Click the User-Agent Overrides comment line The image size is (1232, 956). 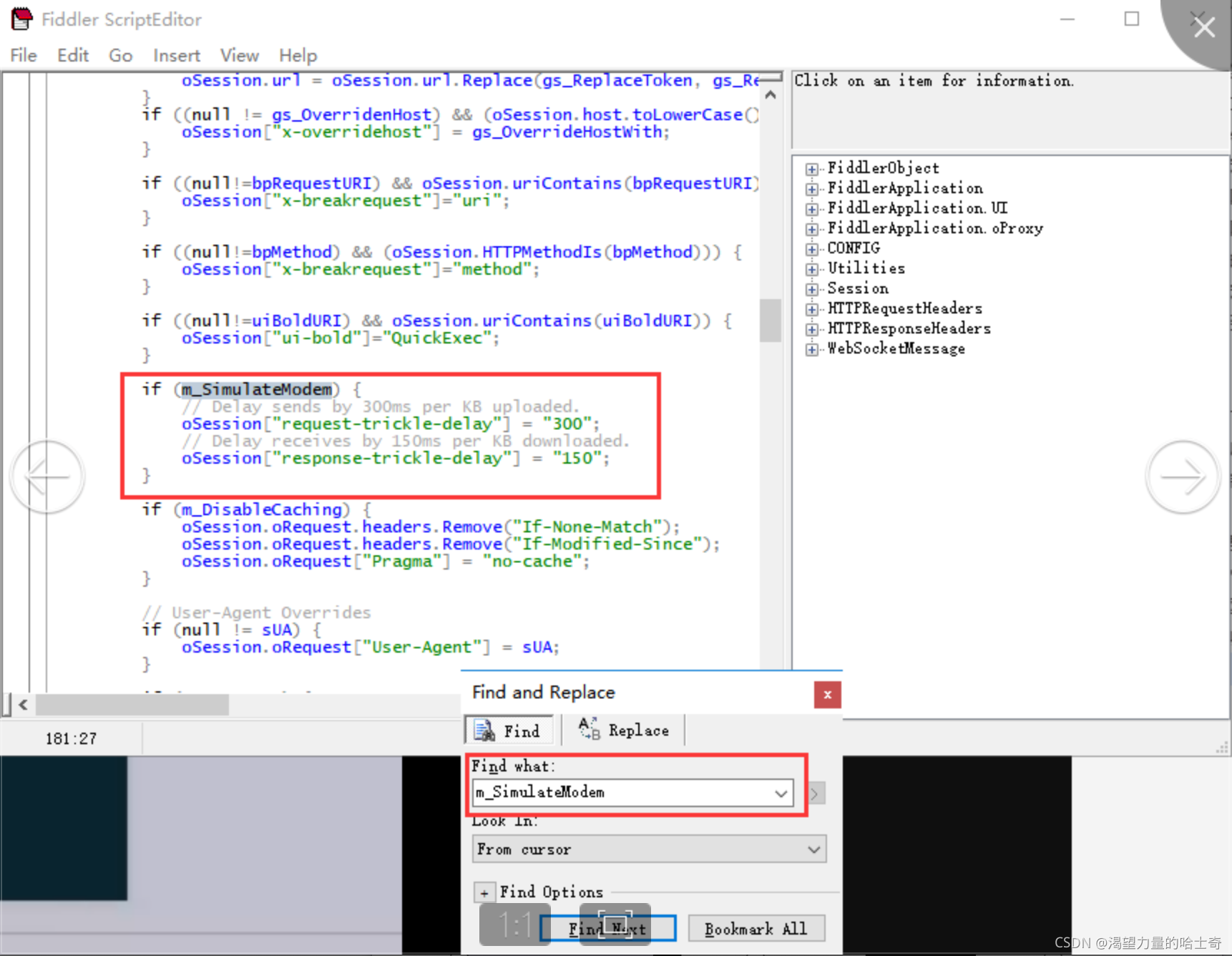click(256, 613)
